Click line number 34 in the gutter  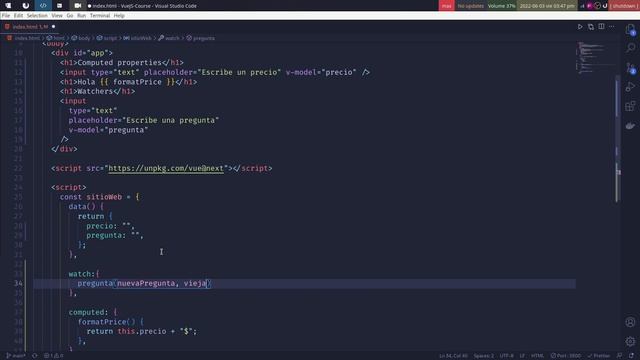coord(18,283)
